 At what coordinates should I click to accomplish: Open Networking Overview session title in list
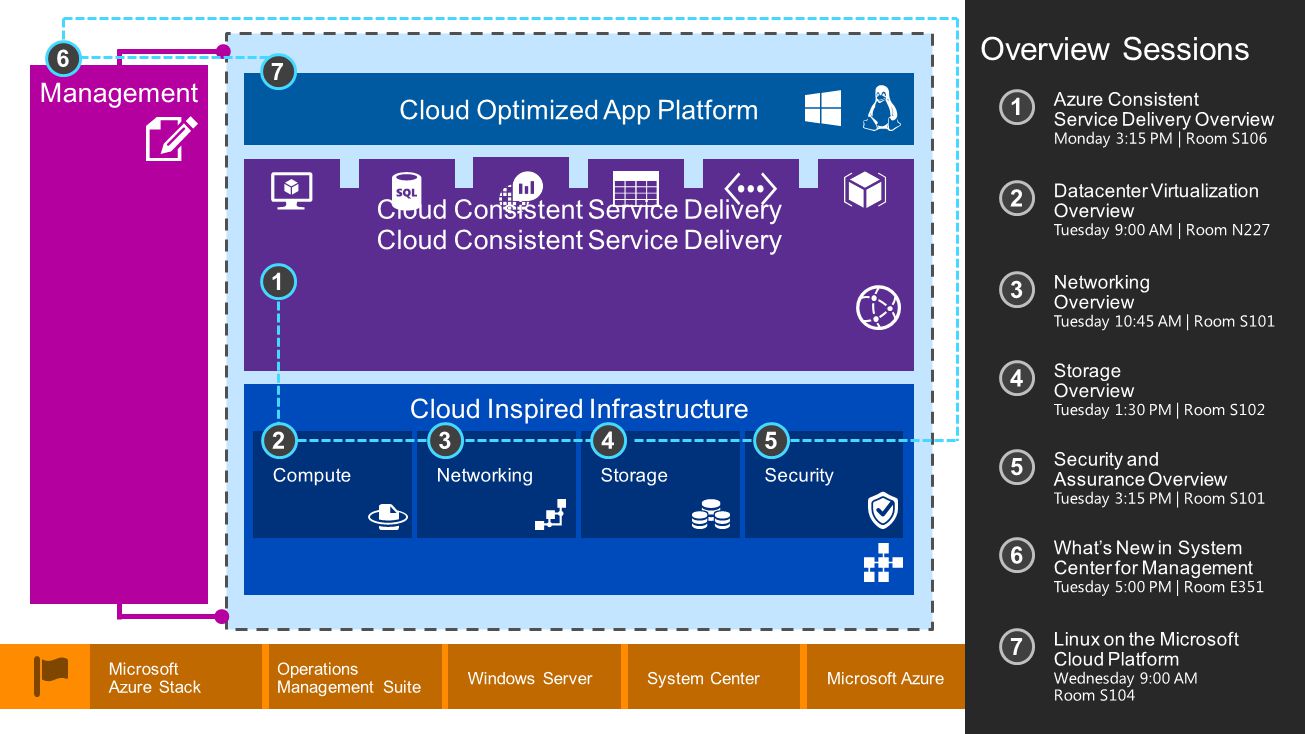[x=1101, y=292]
